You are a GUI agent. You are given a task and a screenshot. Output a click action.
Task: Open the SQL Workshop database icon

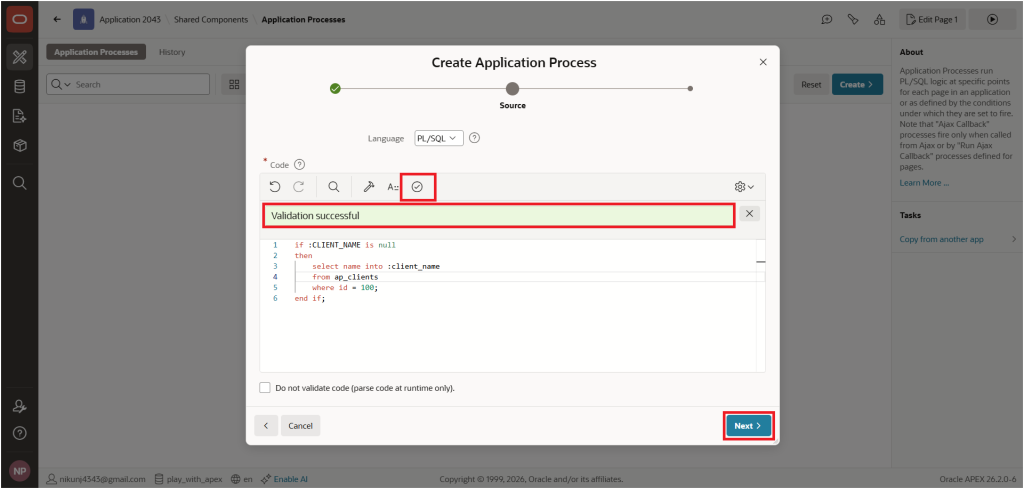pyautogui.click(x=19, y=86)
